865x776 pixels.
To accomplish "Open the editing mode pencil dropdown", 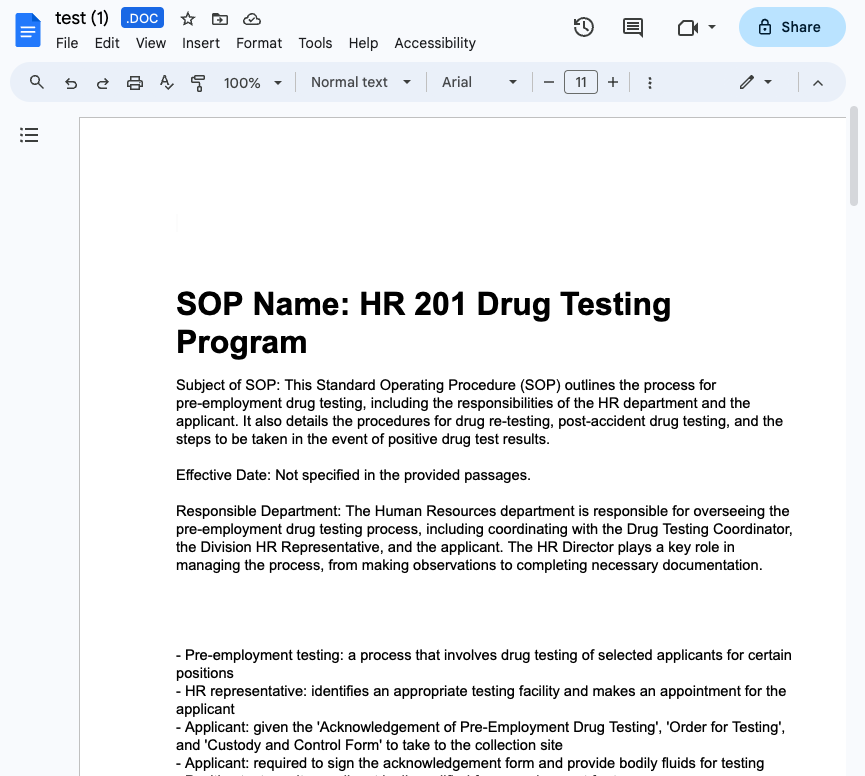I will pos(755,82).
